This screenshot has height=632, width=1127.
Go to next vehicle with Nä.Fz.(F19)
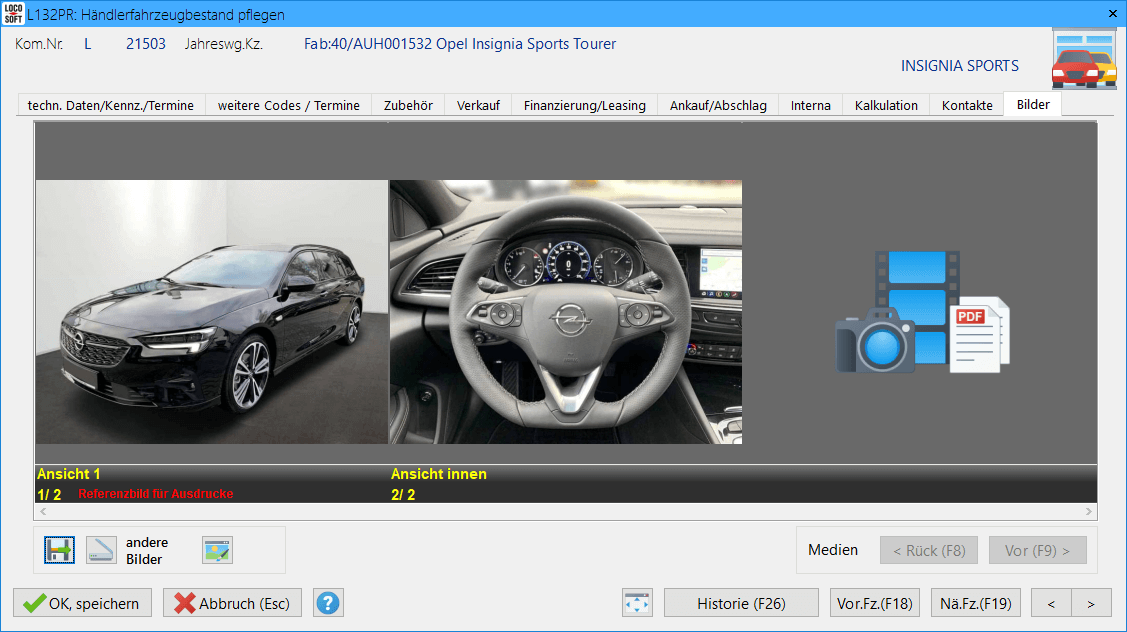[x=975, y=603]
